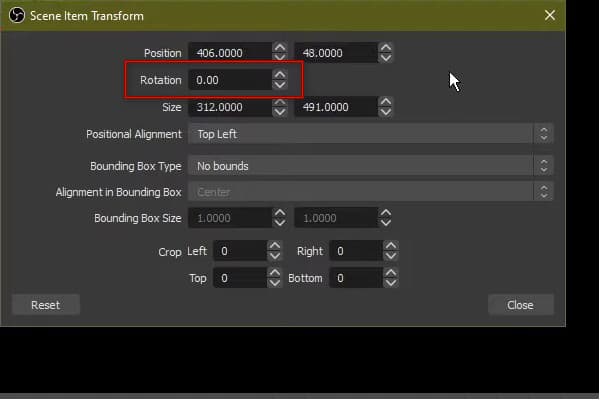This screenshot has width=600, height=400.
Task: Decrease Crop Left value with down arrow
Action: 275,256
